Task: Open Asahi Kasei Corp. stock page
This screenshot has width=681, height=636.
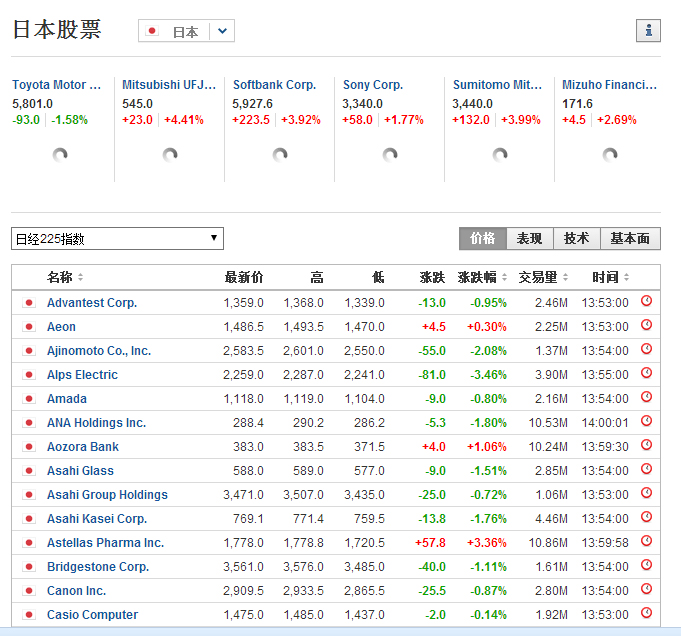Action: [x=97, y=519]
